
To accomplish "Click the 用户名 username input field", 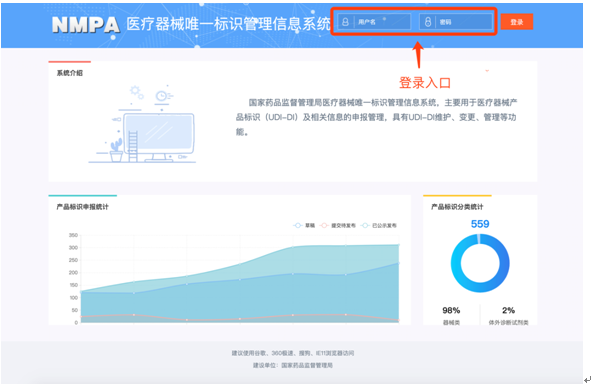I will (x=374, y=22).
